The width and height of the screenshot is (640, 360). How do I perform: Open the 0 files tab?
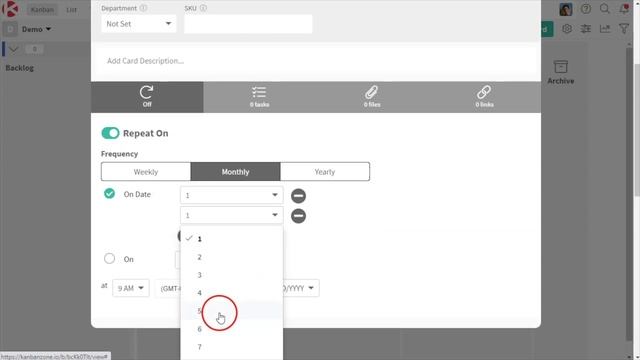(372, 97)
